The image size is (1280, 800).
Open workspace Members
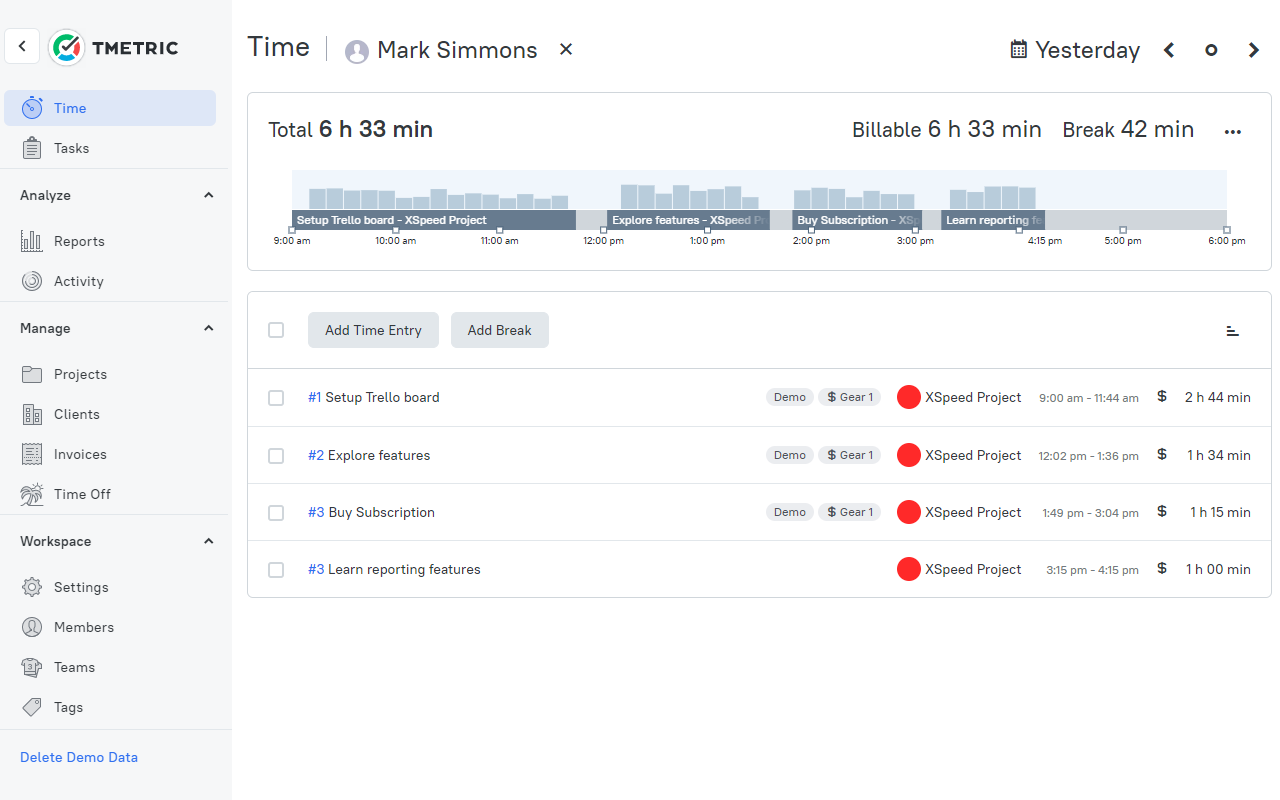[83, 627]
